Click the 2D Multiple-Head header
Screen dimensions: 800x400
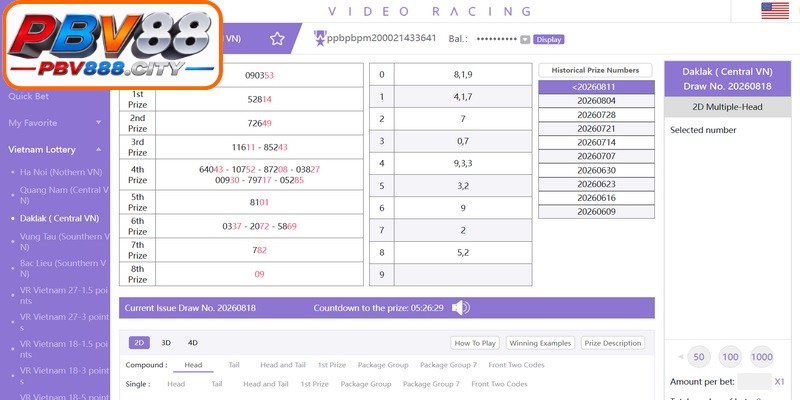pyautogui.click(x=728, y=107)
